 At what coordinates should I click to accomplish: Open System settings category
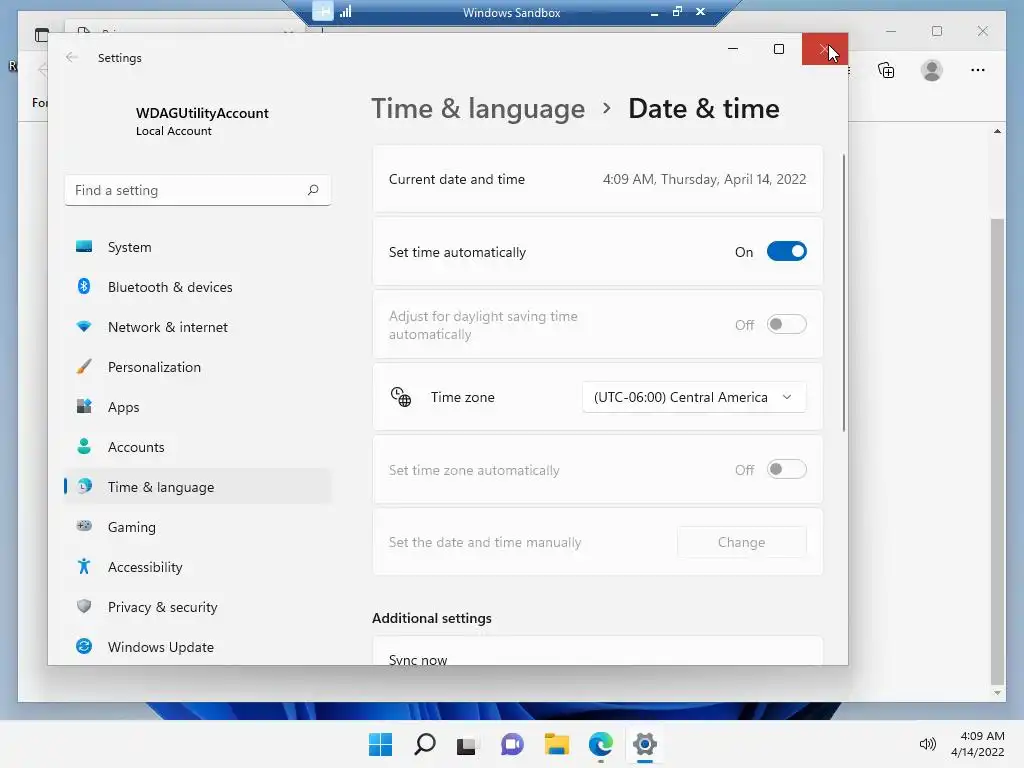(198, 247)
